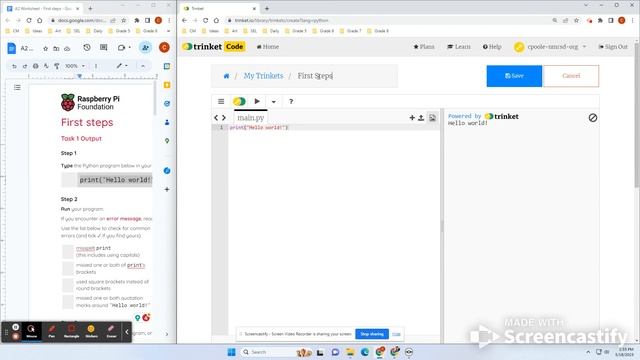Screen dimensions: 640x360
Task: Click redo in the Docs toolbar
Action: point(25,66)
